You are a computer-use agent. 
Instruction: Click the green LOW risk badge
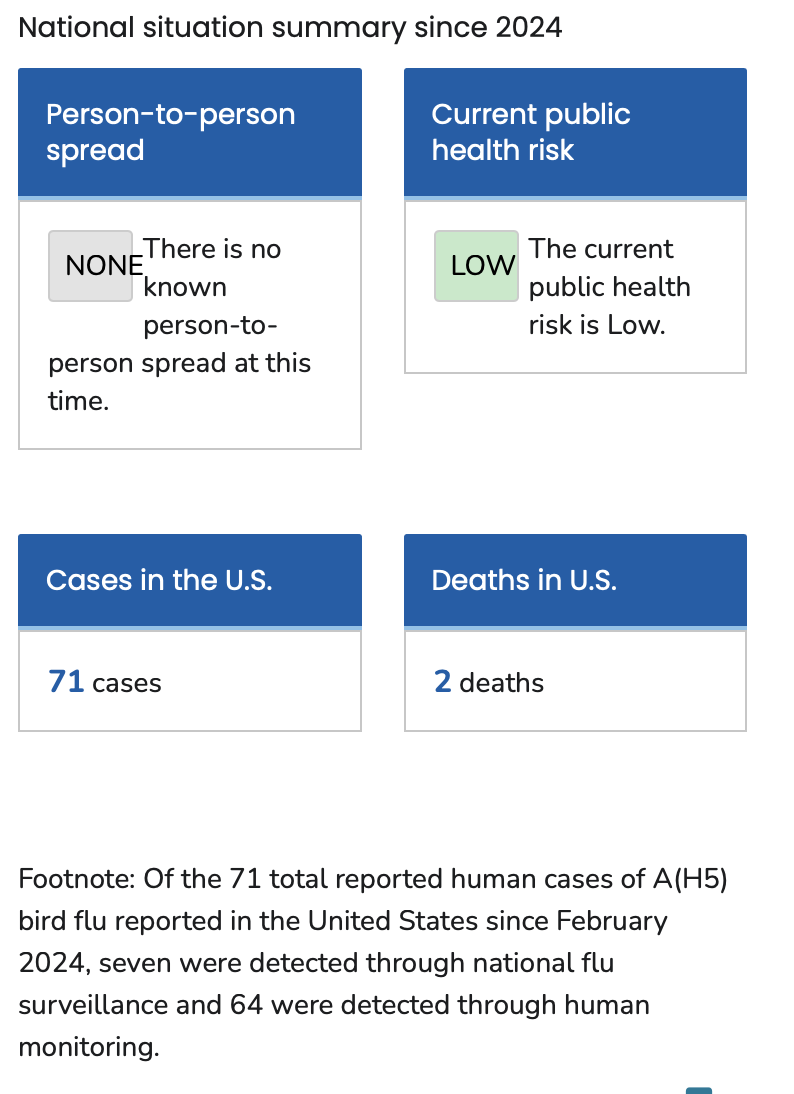point(476,266)
